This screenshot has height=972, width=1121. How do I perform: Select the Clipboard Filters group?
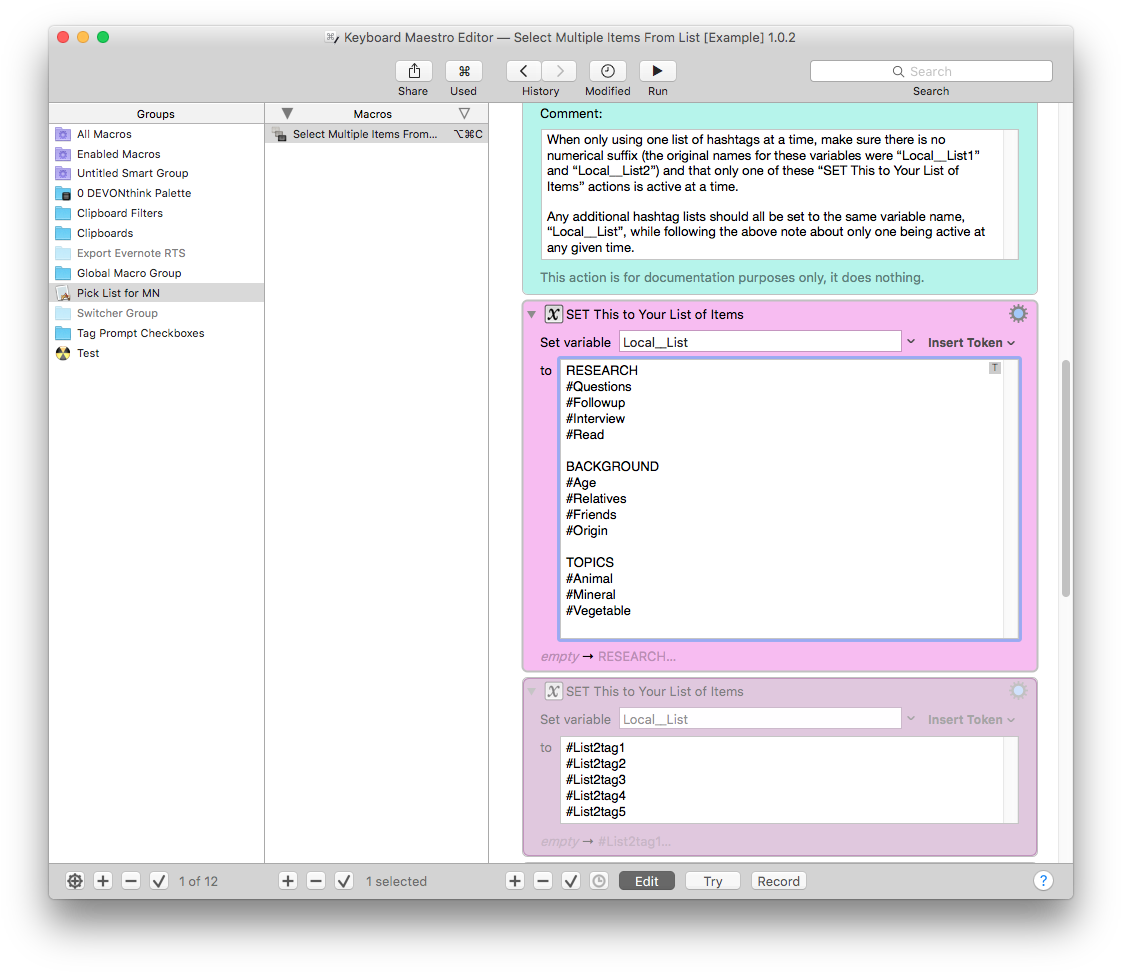(157, 214)
